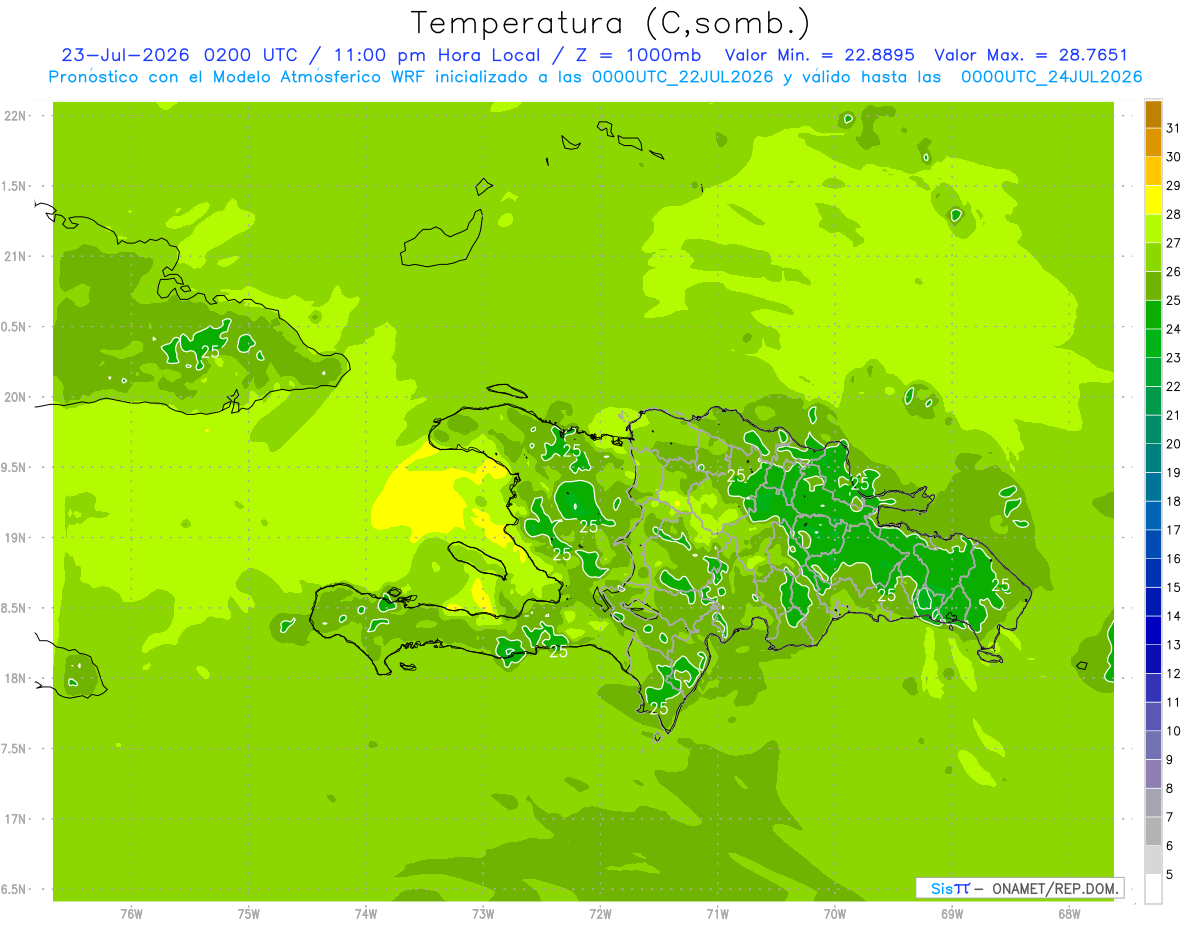Click the '68W' longitude axis label
Screen dimensions: 1200x927
pos(1069,914)
